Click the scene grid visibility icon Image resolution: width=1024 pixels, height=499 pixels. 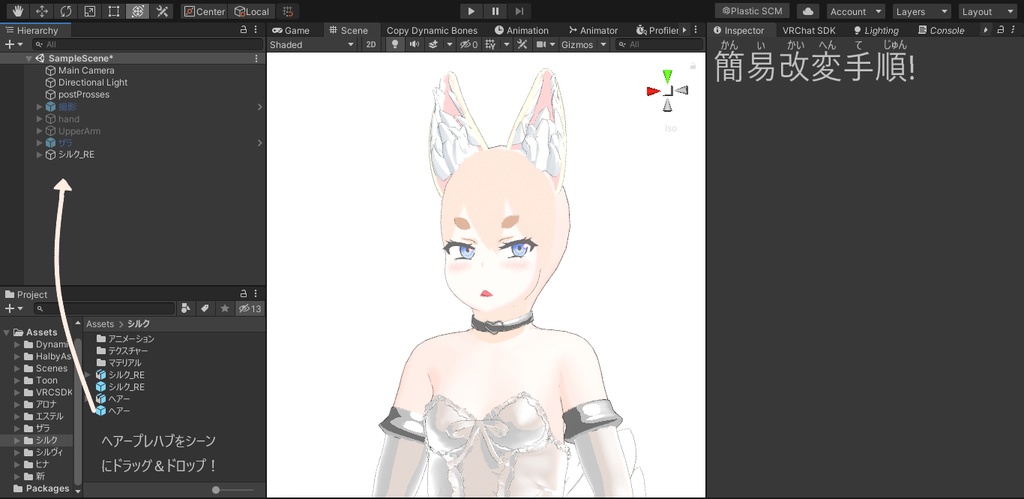pyautogui.click(x=490, y=44)
